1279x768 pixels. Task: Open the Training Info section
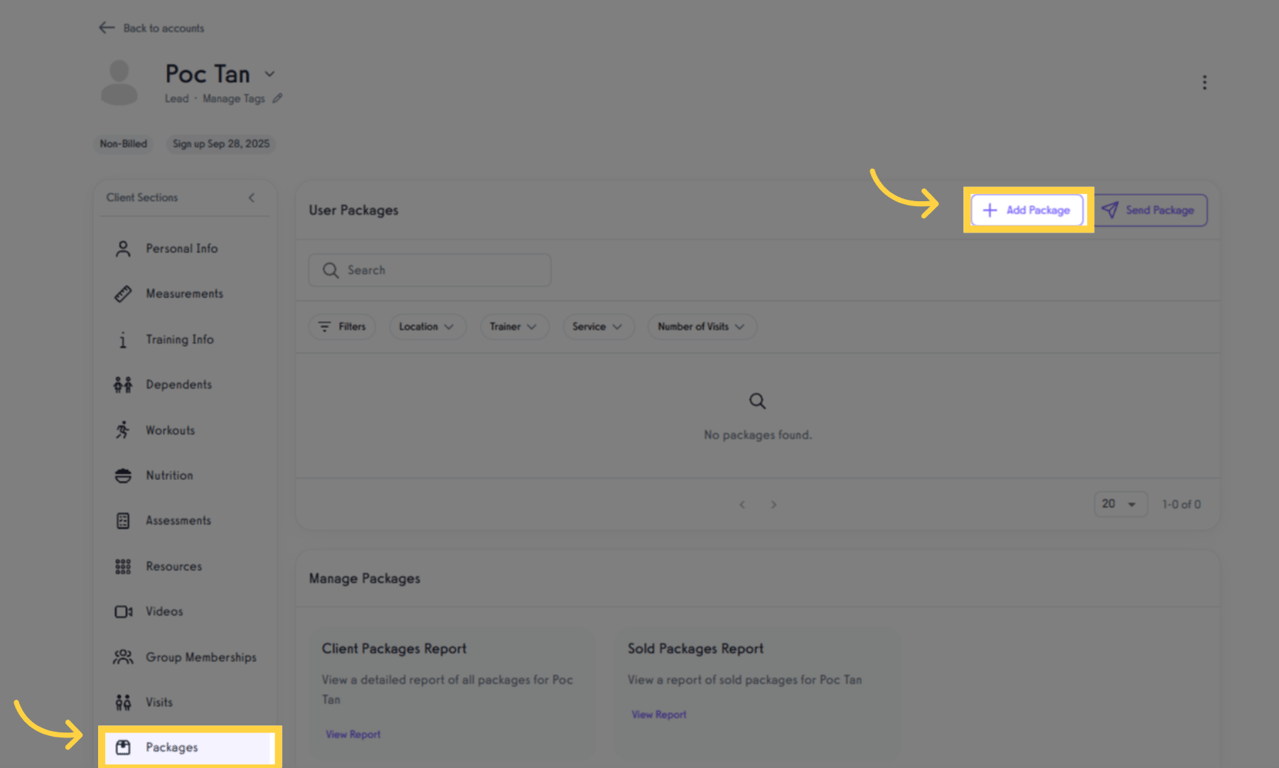[180, 339]
